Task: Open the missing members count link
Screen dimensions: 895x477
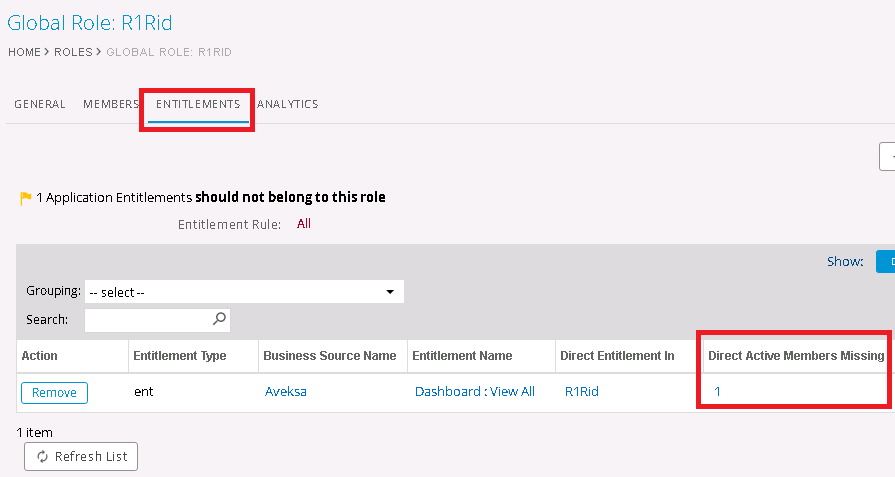Action: [717, 392]
